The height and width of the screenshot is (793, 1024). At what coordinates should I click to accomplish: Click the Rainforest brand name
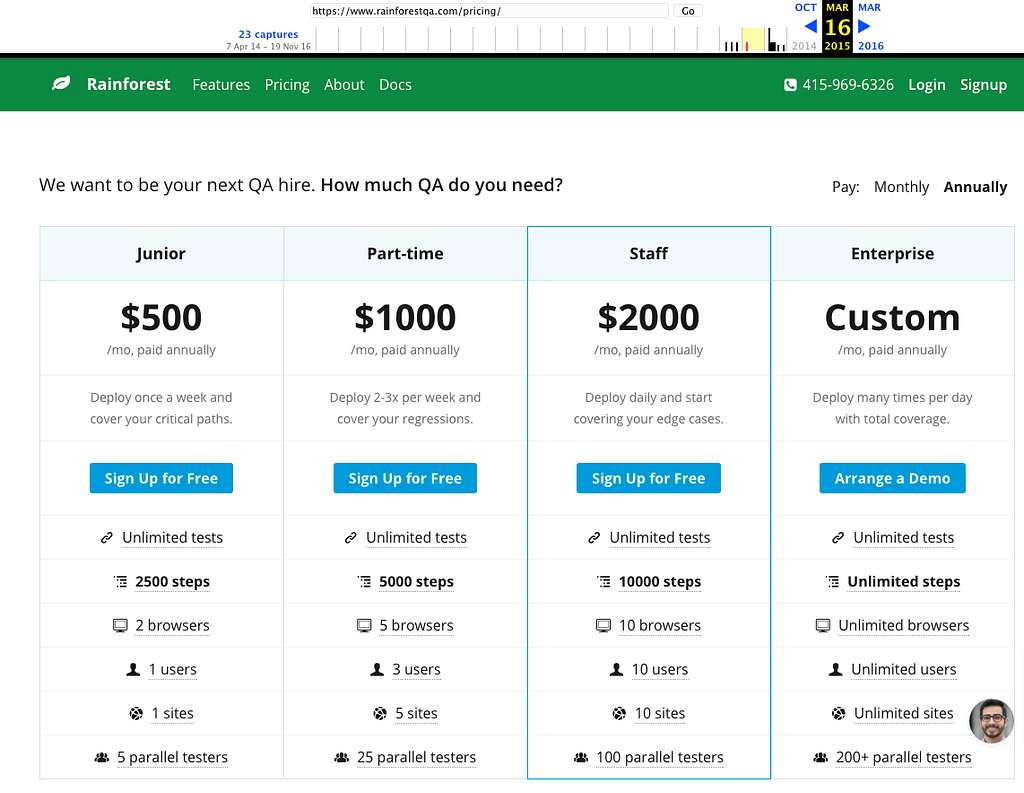(x=129, y=84)
